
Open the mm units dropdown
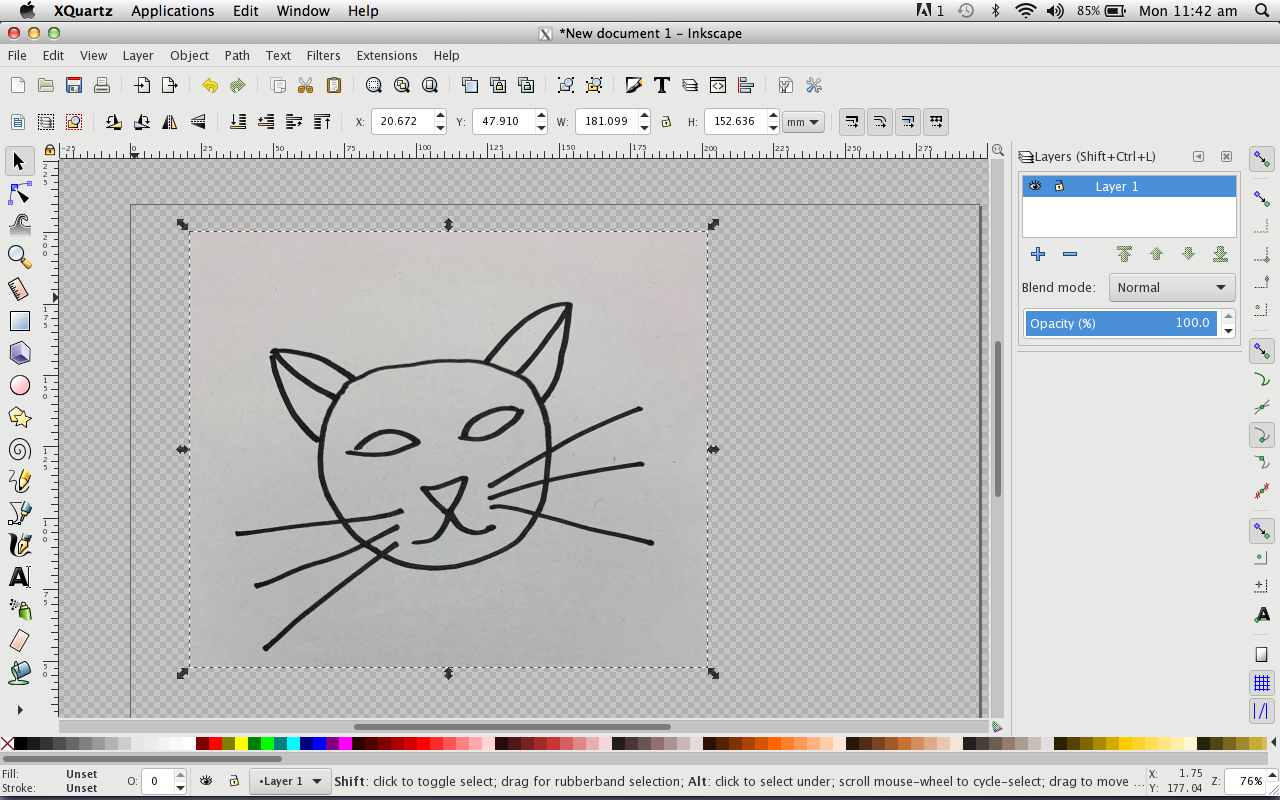tap(803, 122)
